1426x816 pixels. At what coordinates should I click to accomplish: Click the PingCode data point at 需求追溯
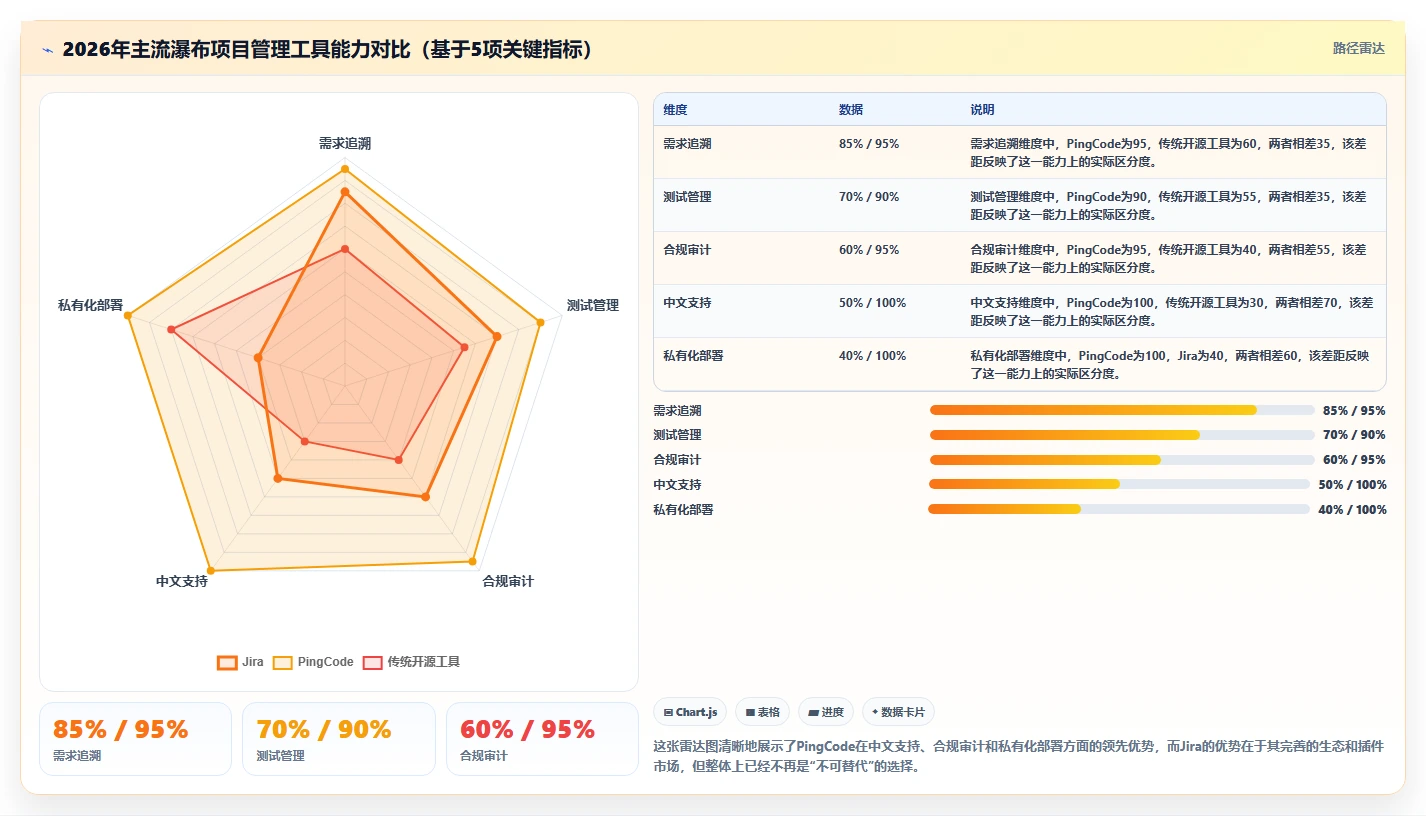tap(345, 168)
